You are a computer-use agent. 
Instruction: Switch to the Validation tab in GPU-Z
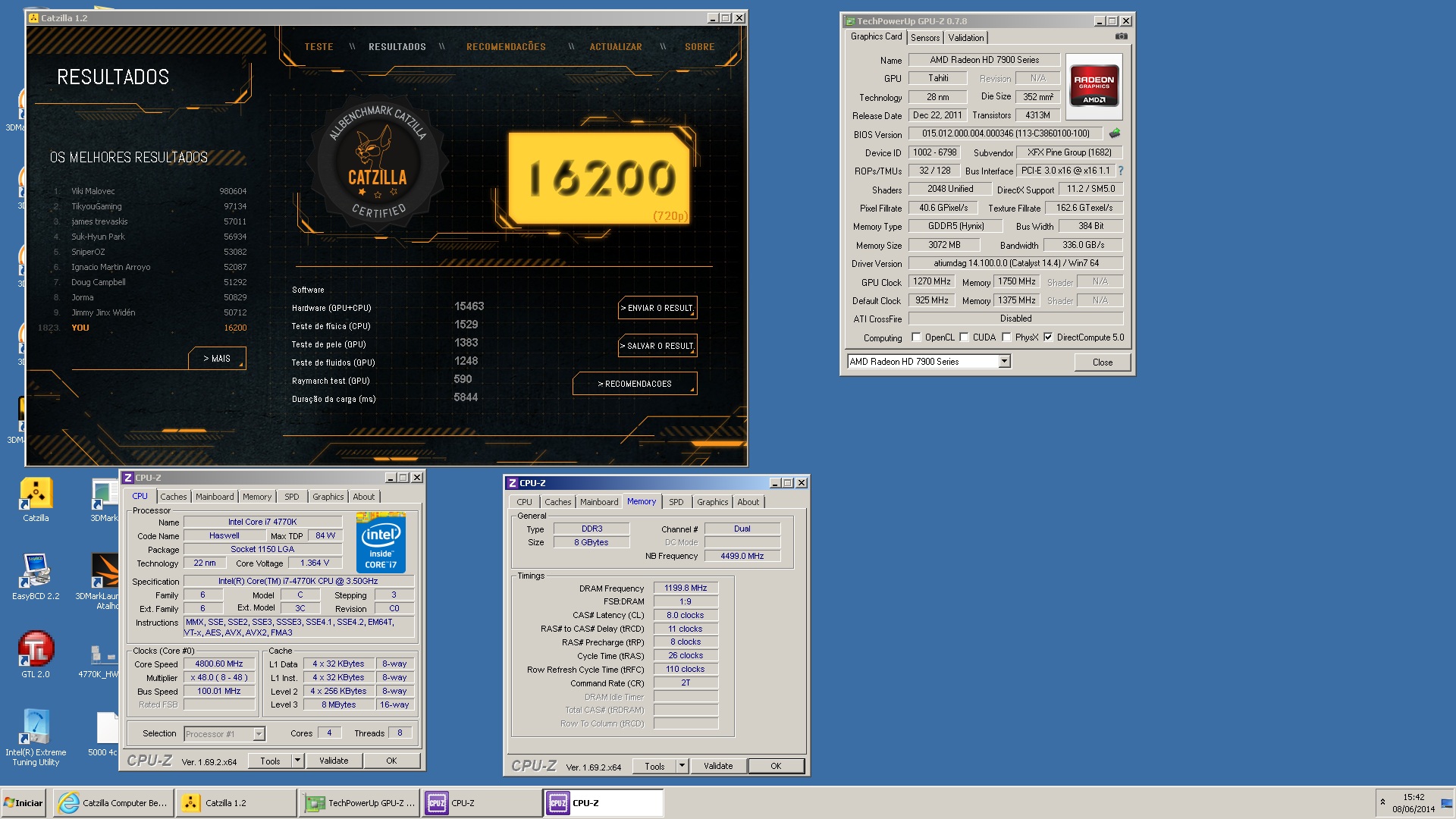click(965, 37)
